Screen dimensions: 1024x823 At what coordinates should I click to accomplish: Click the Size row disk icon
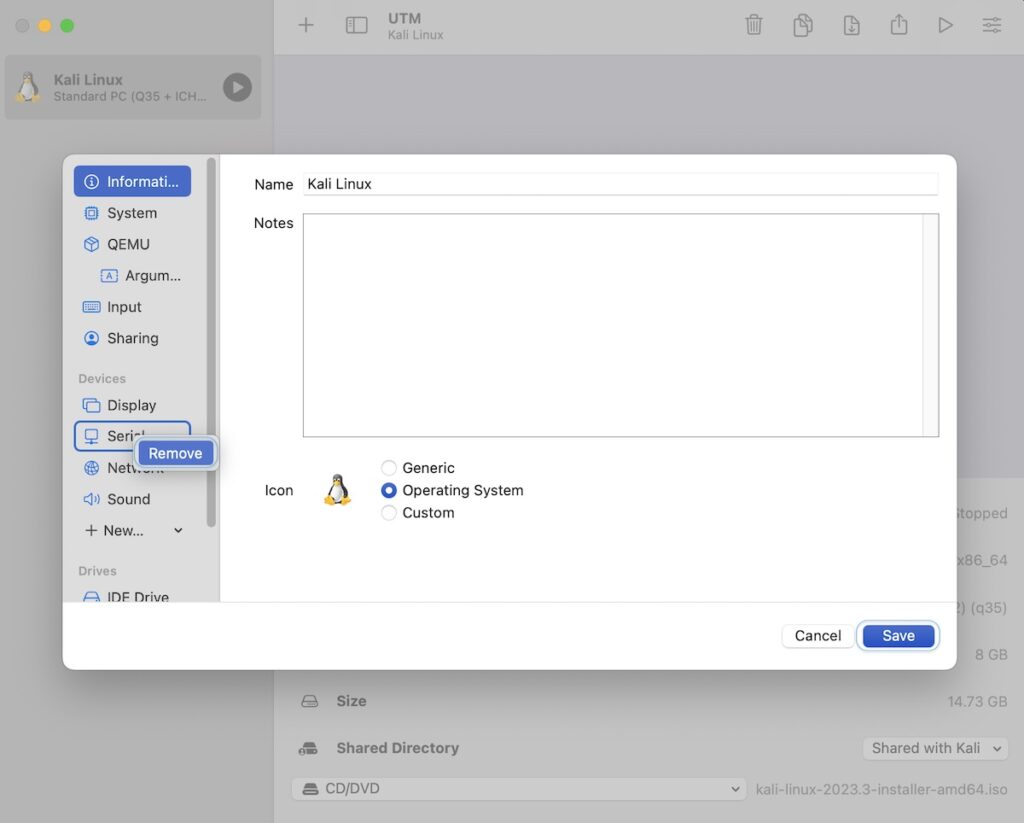tap(310, 701)
